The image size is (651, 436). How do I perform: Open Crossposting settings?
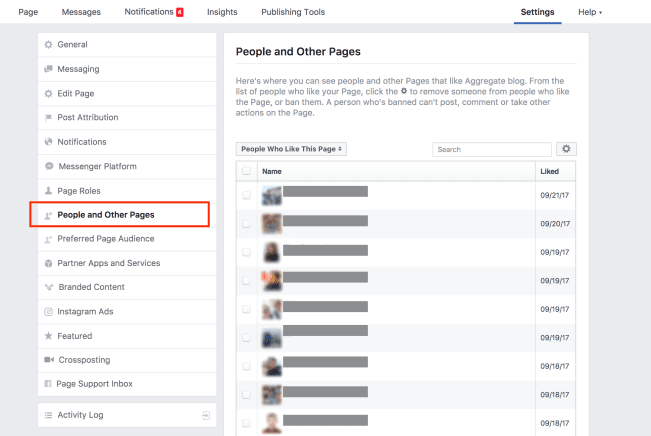point(127,360)
